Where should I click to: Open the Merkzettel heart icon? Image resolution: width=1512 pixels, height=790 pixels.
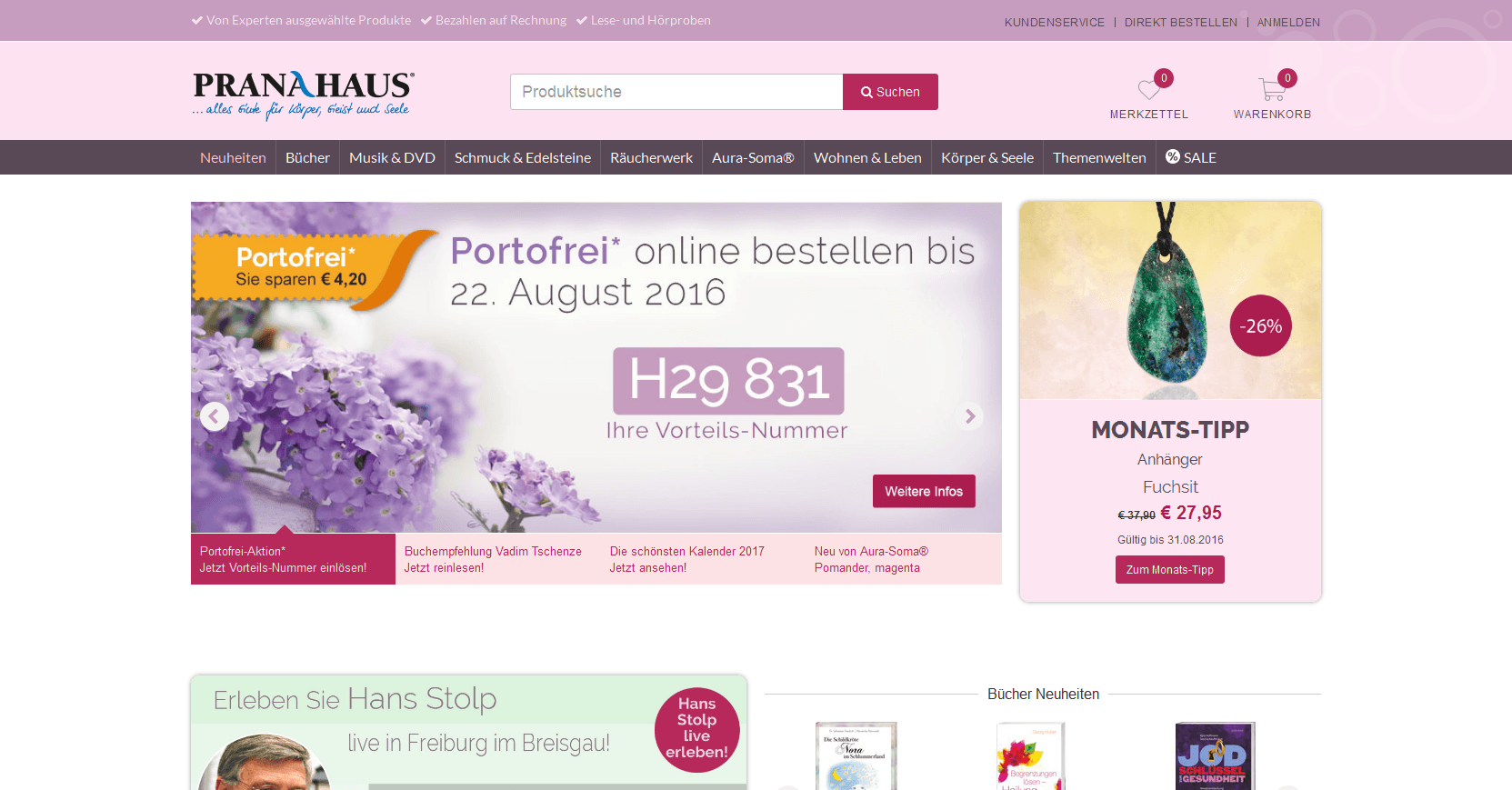pos(1149,90)
